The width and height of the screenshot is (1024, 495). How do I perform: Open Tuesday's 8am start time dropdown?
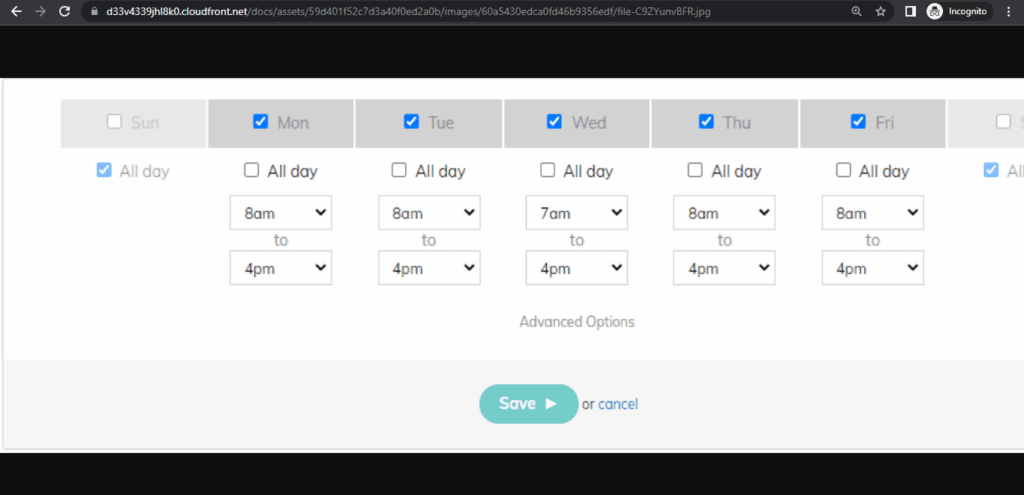click(x=429, y=213)
